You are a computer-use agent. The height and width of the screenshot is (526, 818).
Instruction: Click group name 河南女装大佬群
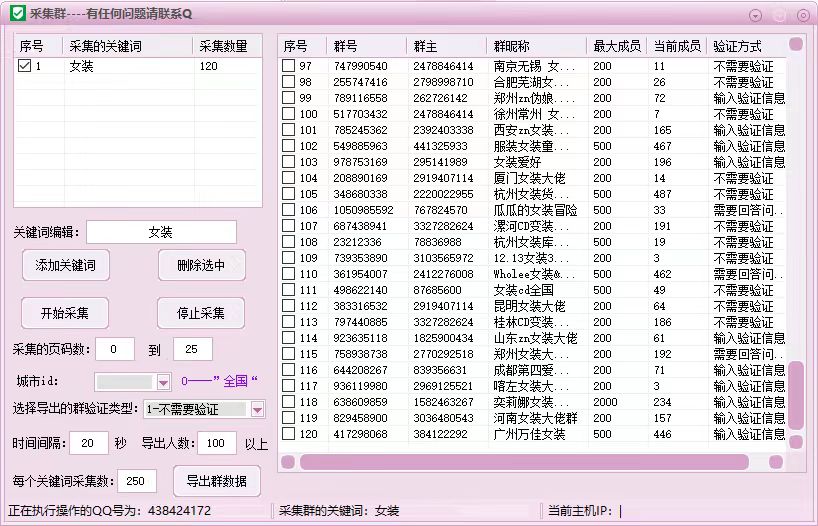[x=535, y=418]
